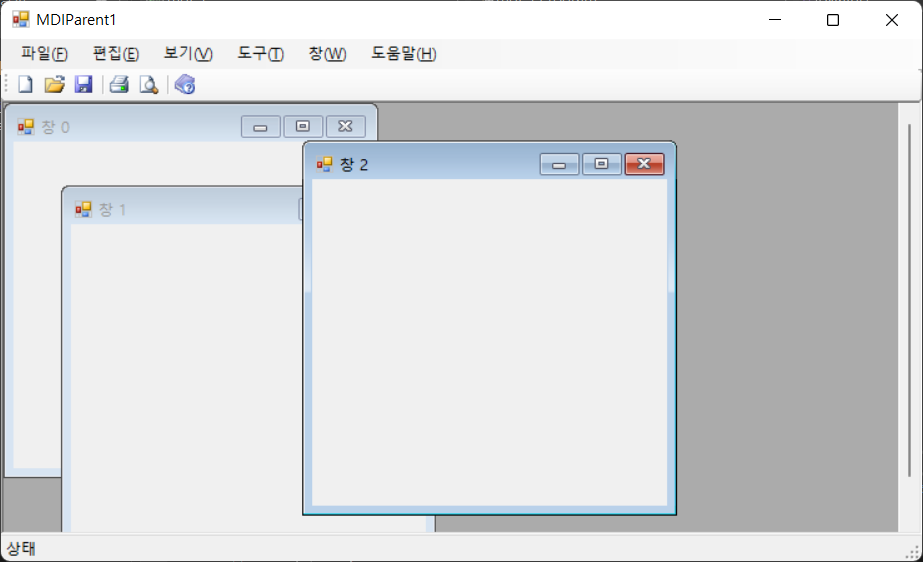This screenshot has height=562, width=923.
Task: Click the window icon of 창 1
Action: pos(83,209)
